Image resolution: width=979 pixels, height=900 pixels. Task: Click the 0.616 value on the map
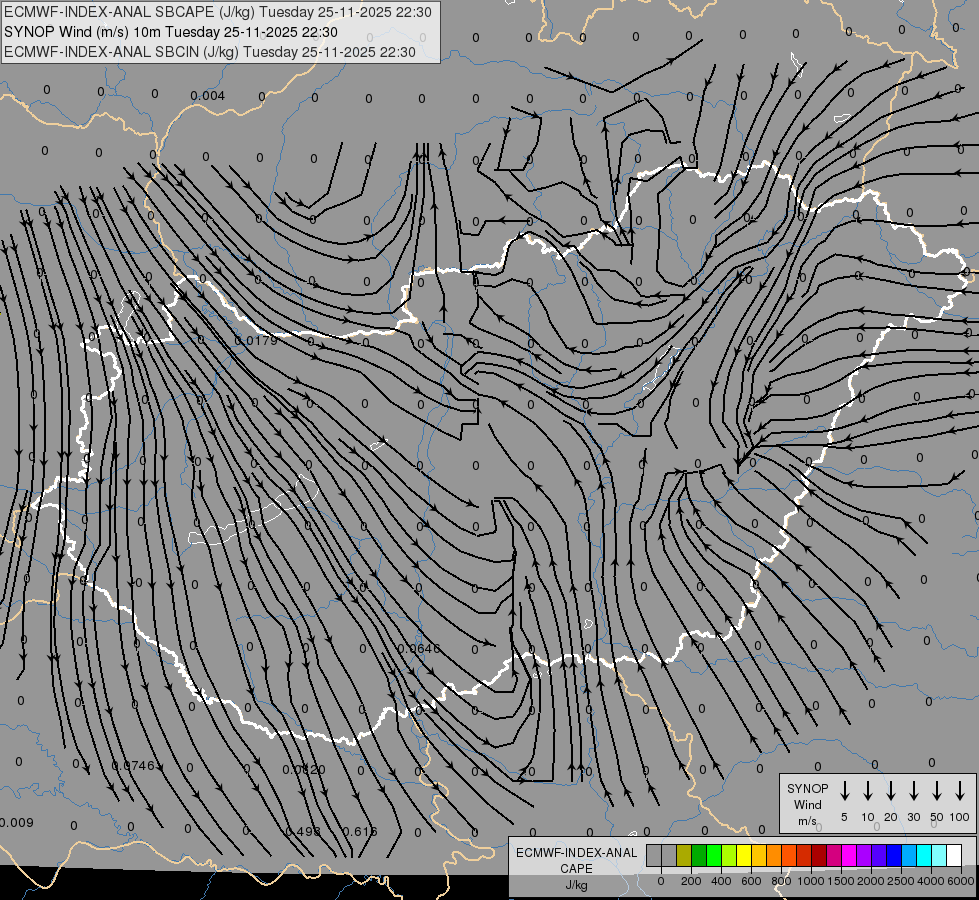tap(360, 831)
